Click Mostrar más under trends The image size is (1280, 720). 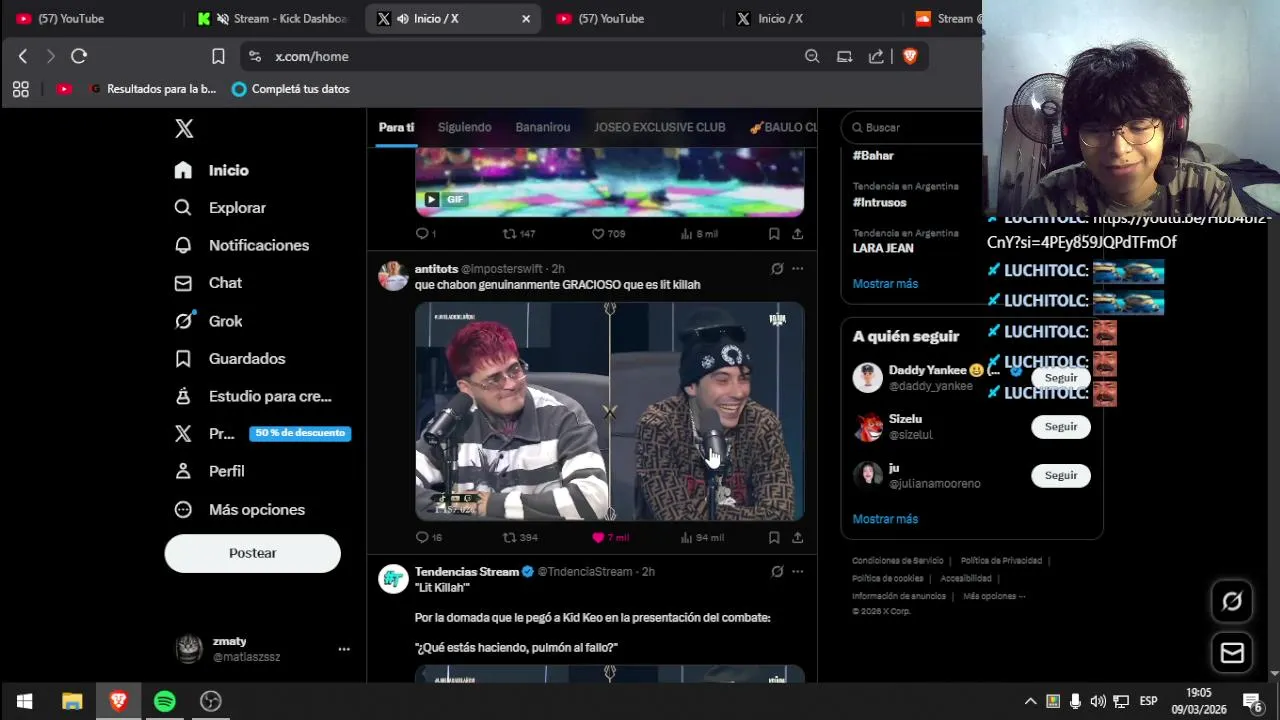pyautogui.click(x=885, y=284)
